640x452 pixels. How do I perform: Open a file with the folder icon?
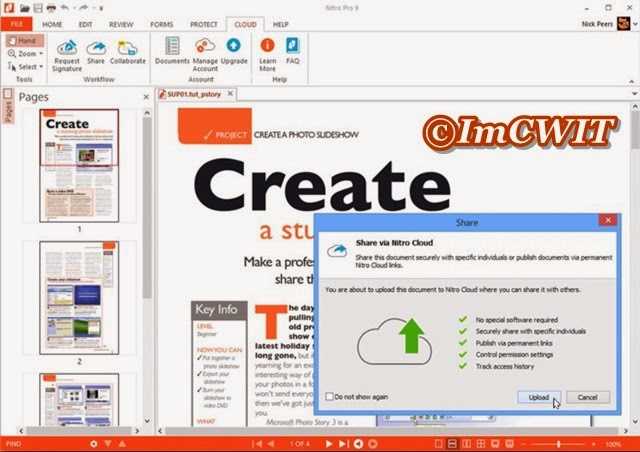click(x=24, y=8)
